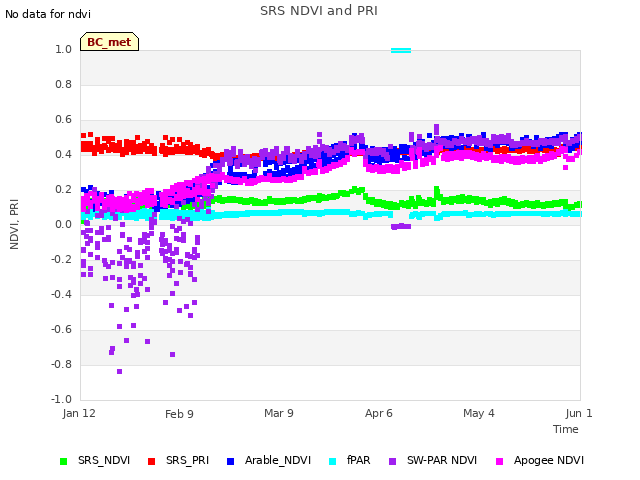Click the Jun 1 x-axis tick label
The width and height of the screenshot is (640, 480).
579,413
